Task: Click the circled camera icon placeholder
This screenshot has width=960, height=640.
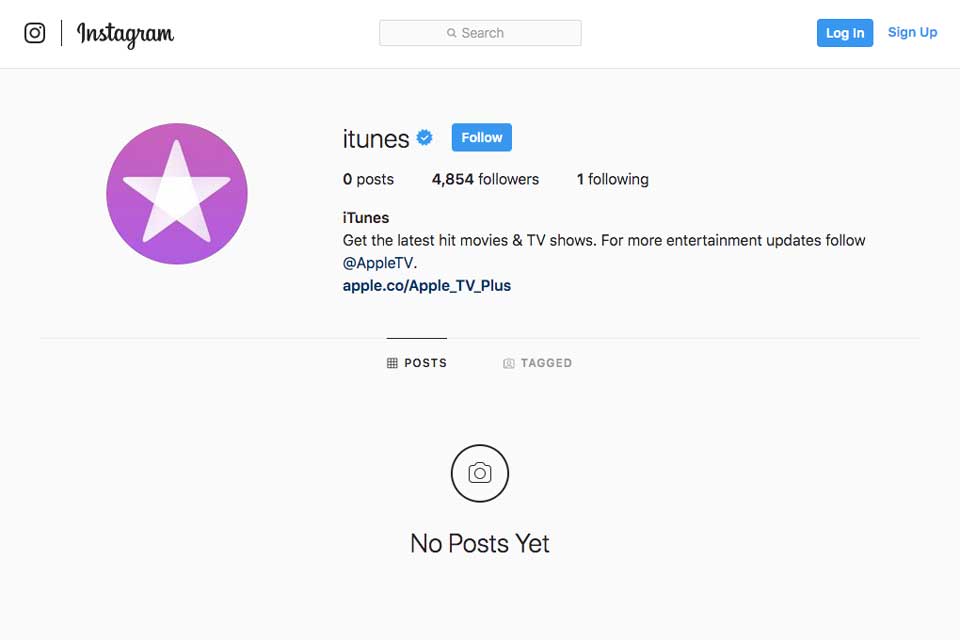Action: (x=480, y=473)
